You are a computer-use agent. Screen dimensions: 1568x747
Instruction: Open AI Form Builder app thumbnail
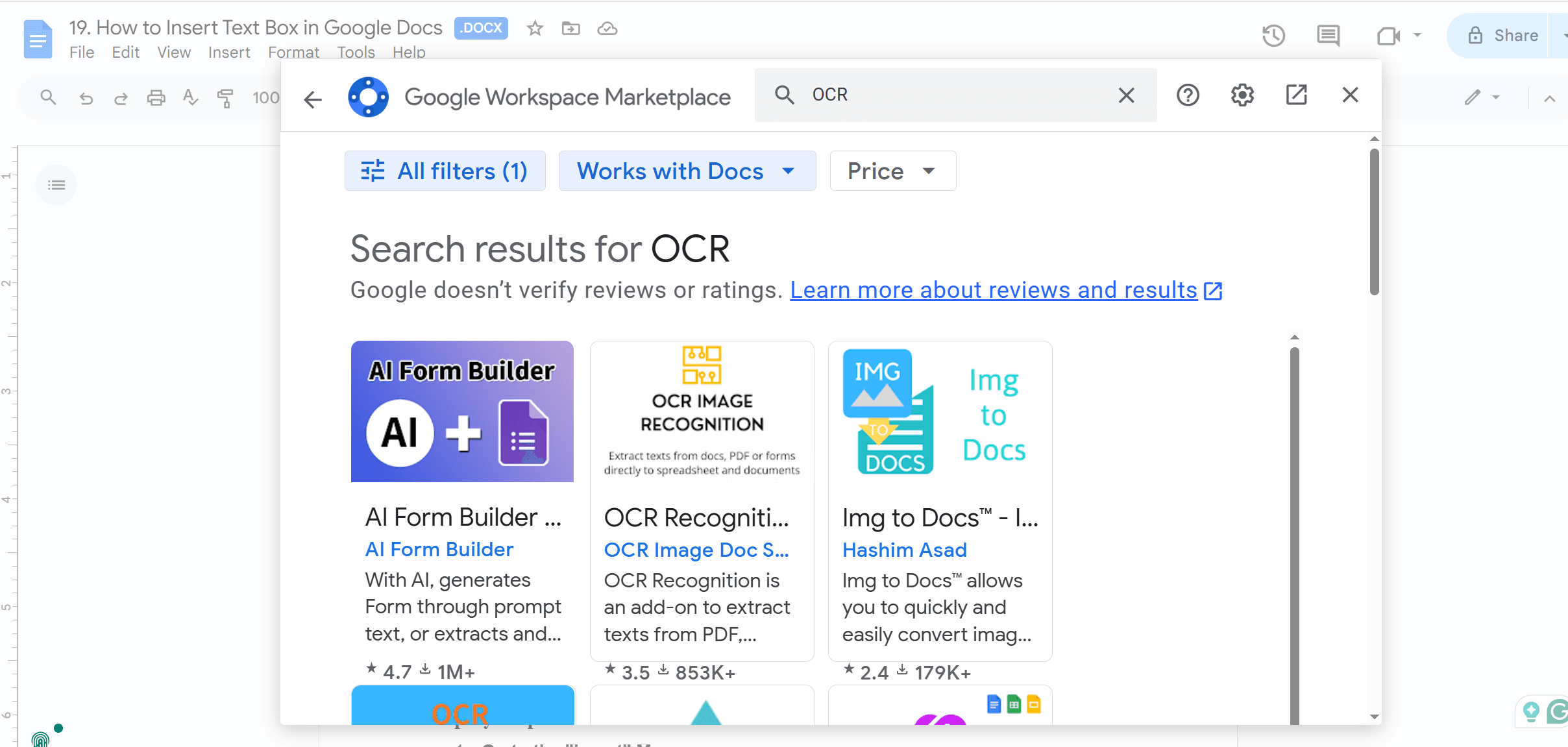(x=462, y=411)
